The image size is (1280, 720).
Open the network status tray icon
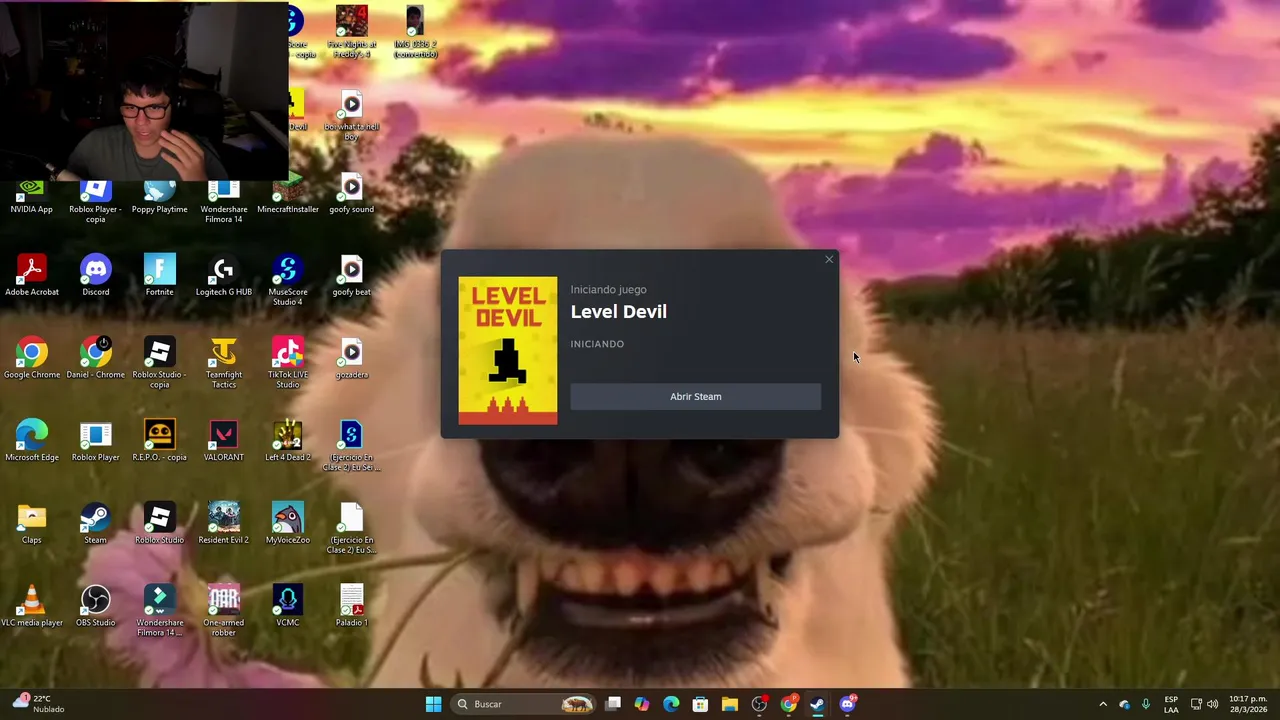1196,704
